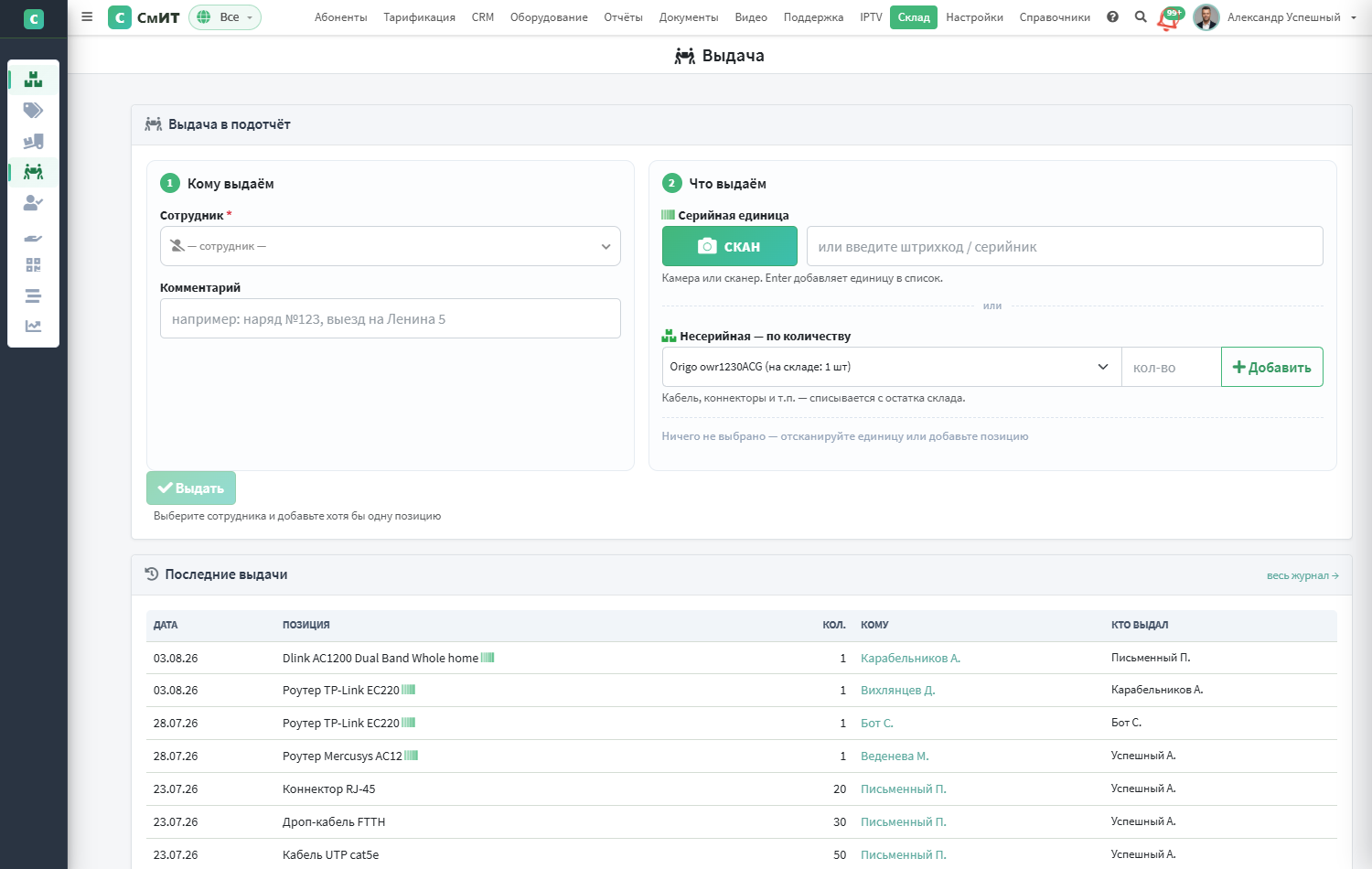This screenshot has height=869, width=1372.
Task: Focus the barcode / серийник input field
Action: click(1065, 246)
